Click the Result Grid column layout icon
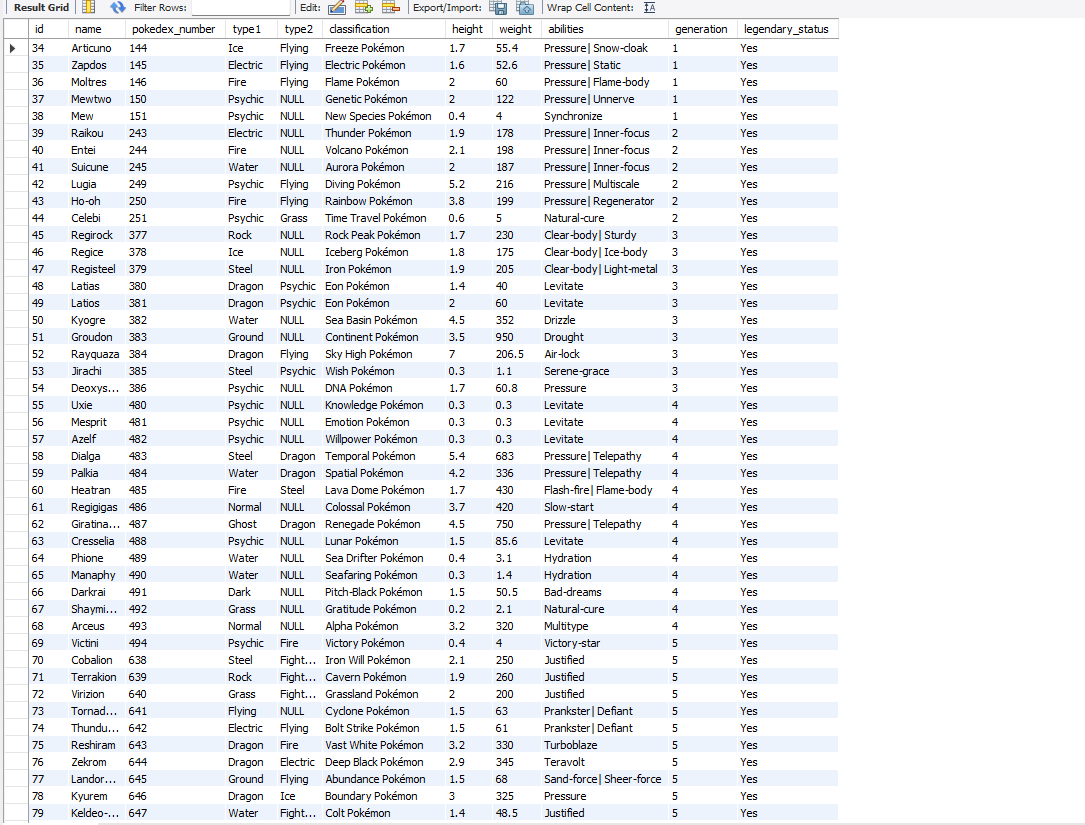1085x825 pixels. coord(89,8)
